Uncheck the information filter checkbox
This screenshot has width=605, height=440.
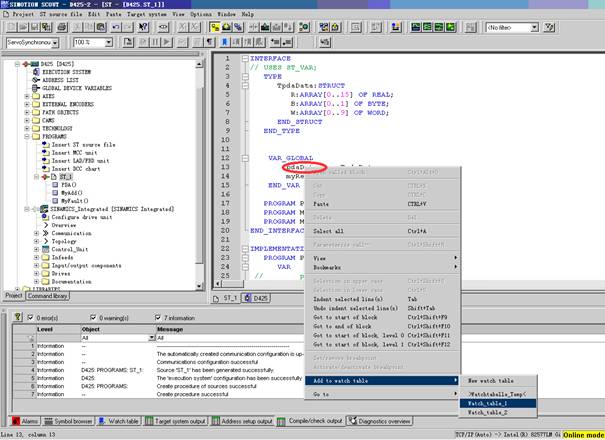pyautogui.click(x=159, y=317)
